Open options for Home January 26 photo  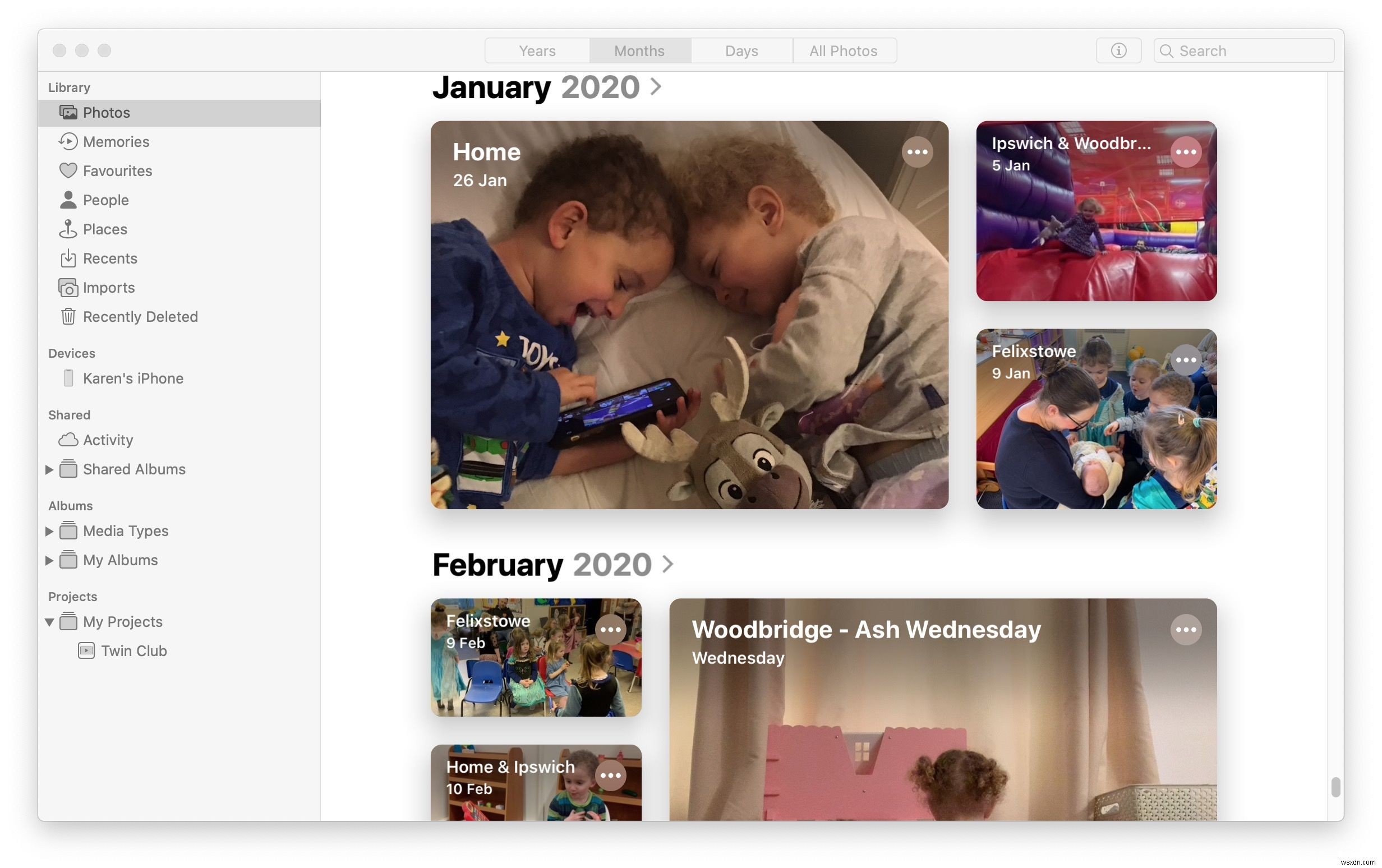[x=917, y=151]
